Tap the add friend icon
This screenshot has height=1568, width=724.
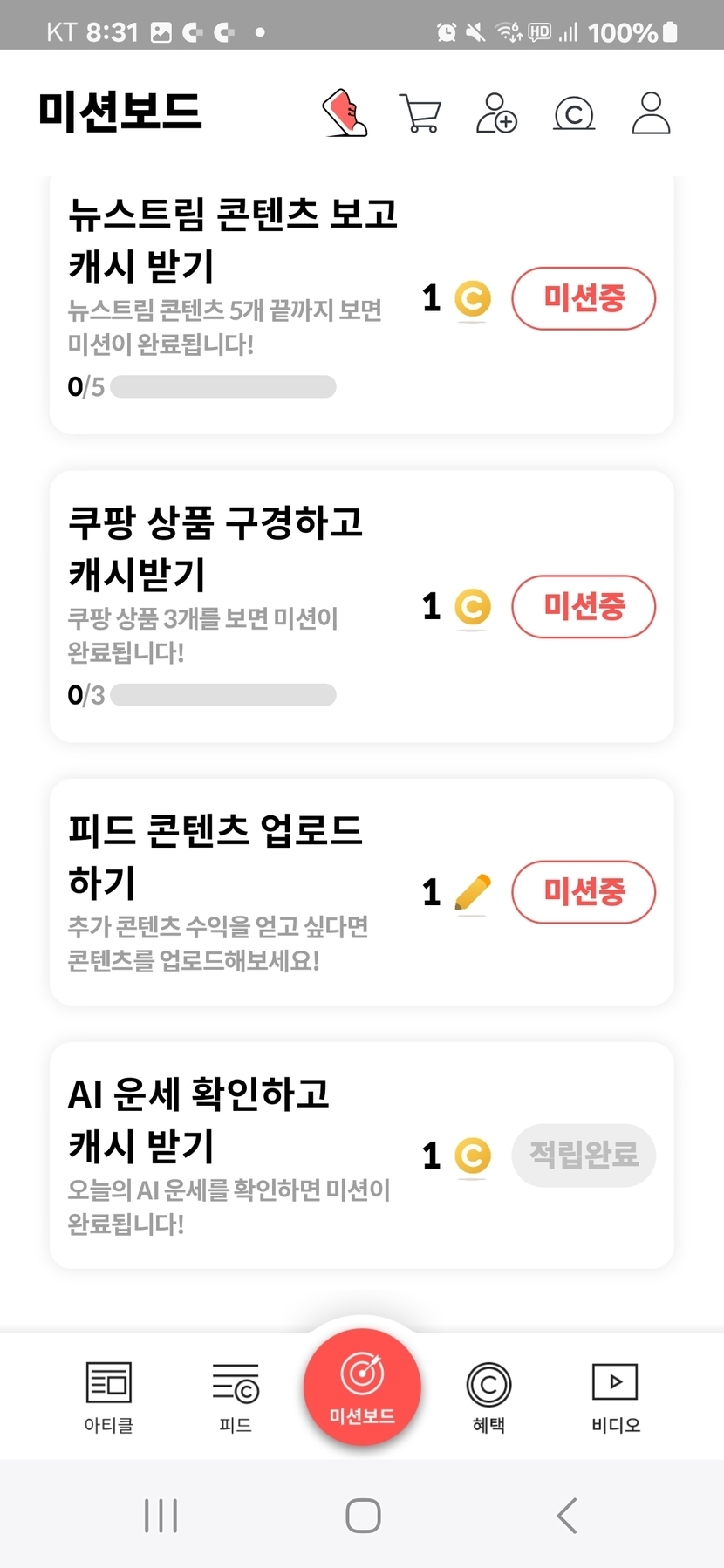click(496, 112)
